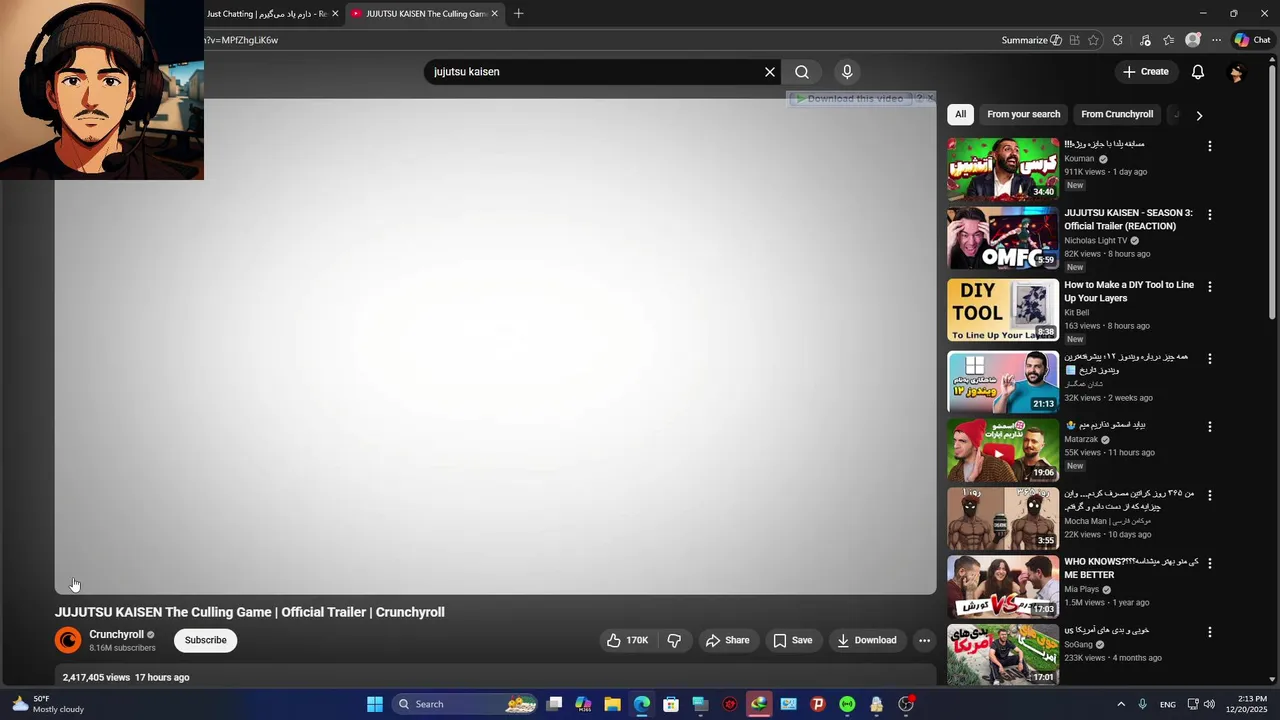Screen dimensions: 1280x720
Task: Open the weather widget on taskbar
Action: [48, 704]
